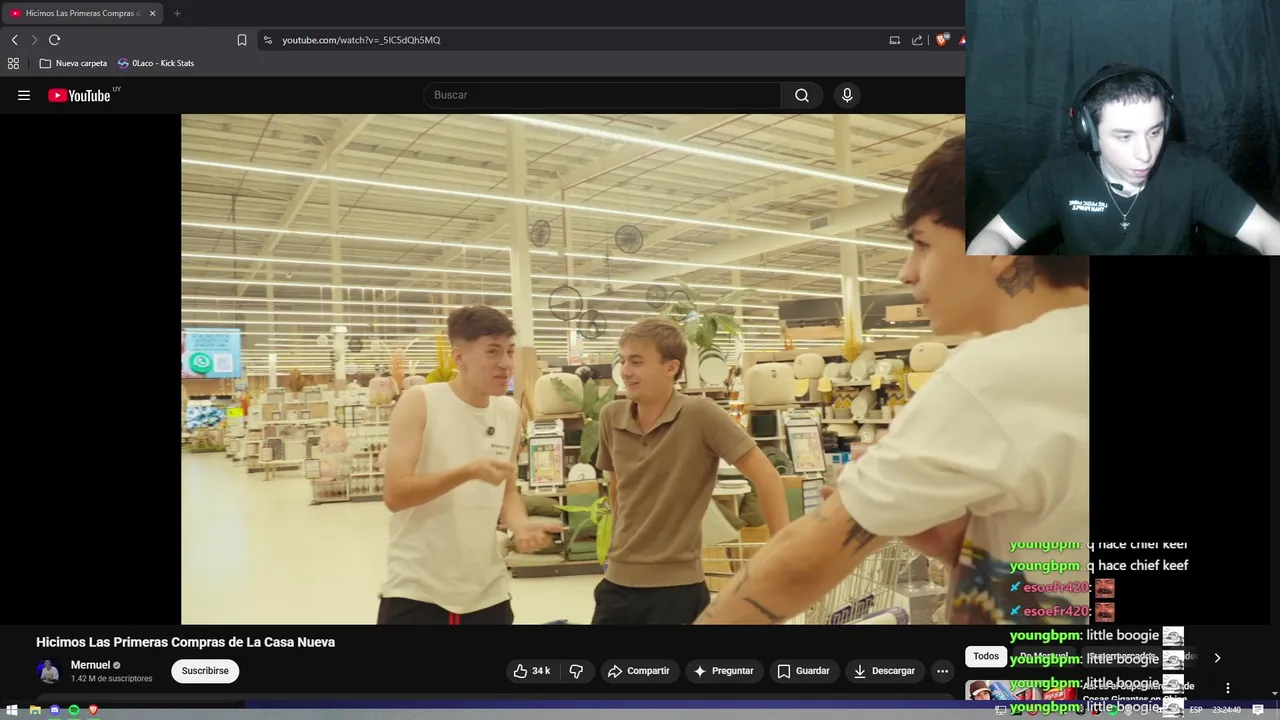Open the browser share icon
Image resolution: width=1280 pixels, height=720 pixels.
click(917, 40)
